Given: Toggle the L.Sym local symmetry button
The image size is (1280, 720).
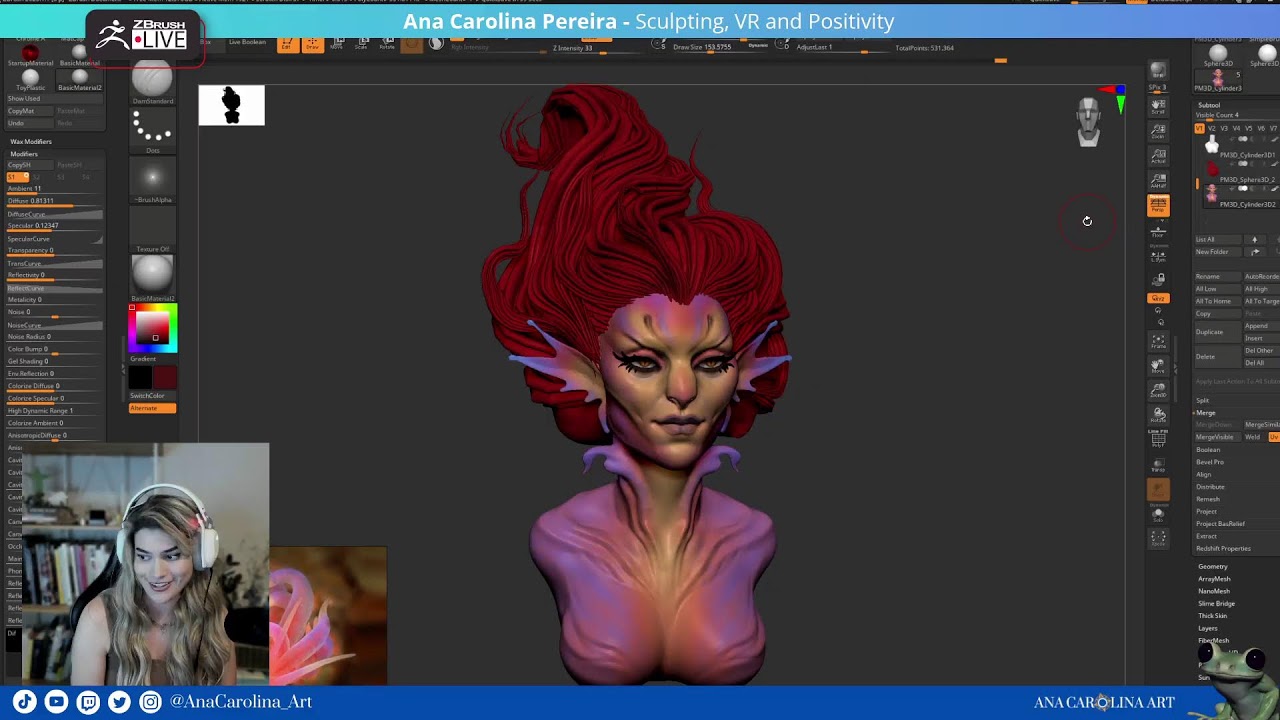Looking at the screenshot, I should tap(1158, 255).
